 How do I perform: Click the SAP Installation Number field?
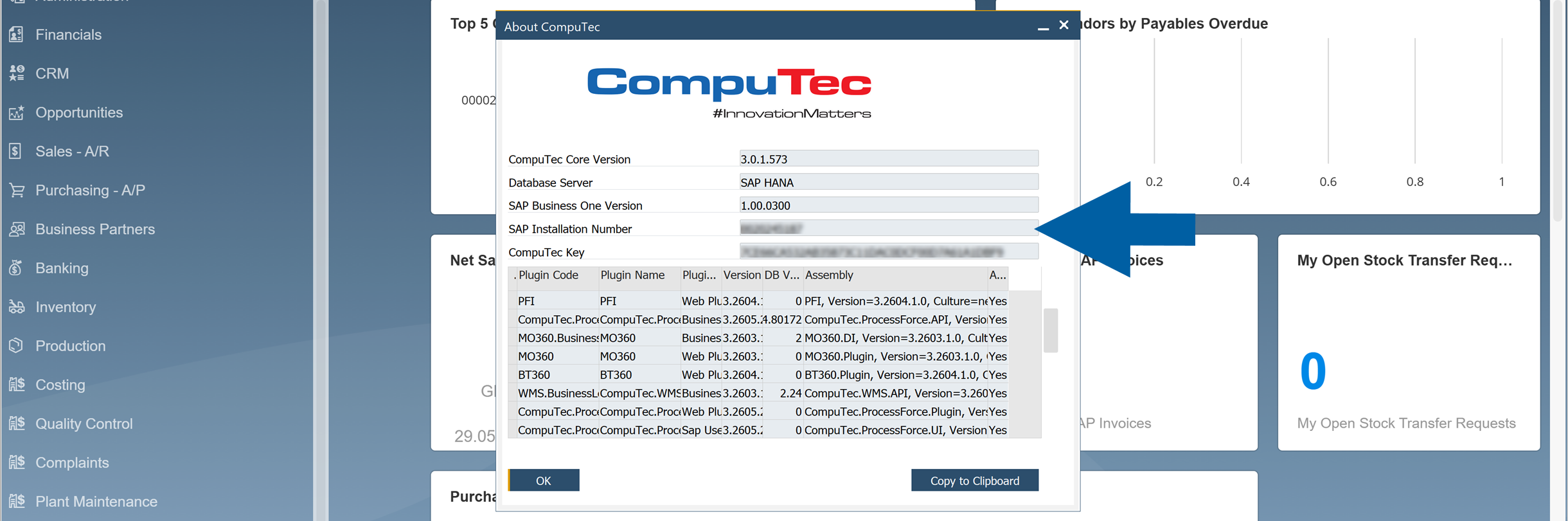889,228
